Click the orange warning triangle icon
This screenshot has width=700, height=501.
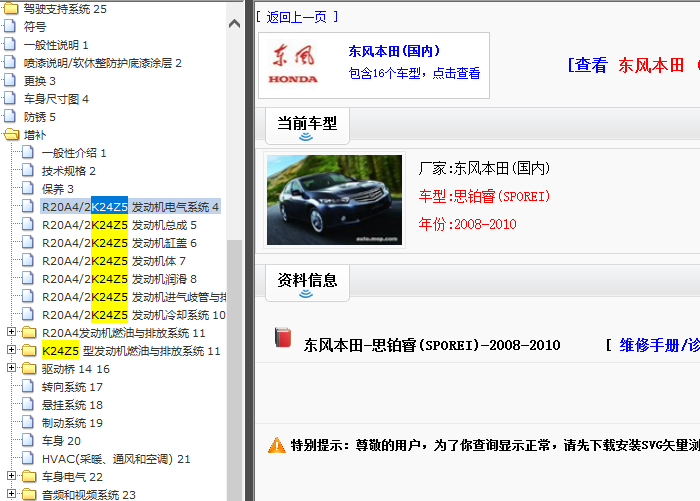(277, 445)
